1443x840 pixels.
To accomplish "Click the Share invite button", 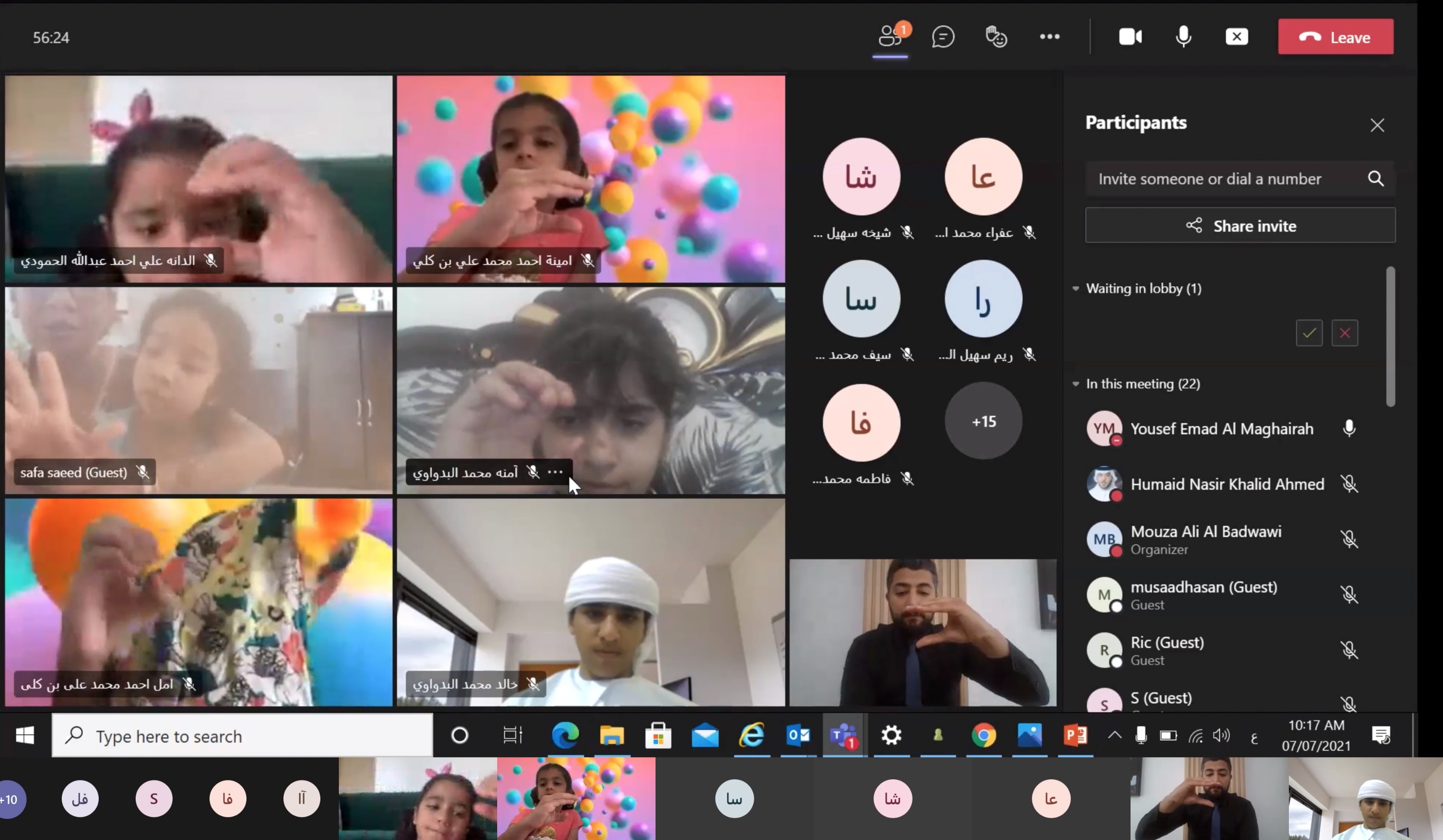I will [x=1240, y=226].
